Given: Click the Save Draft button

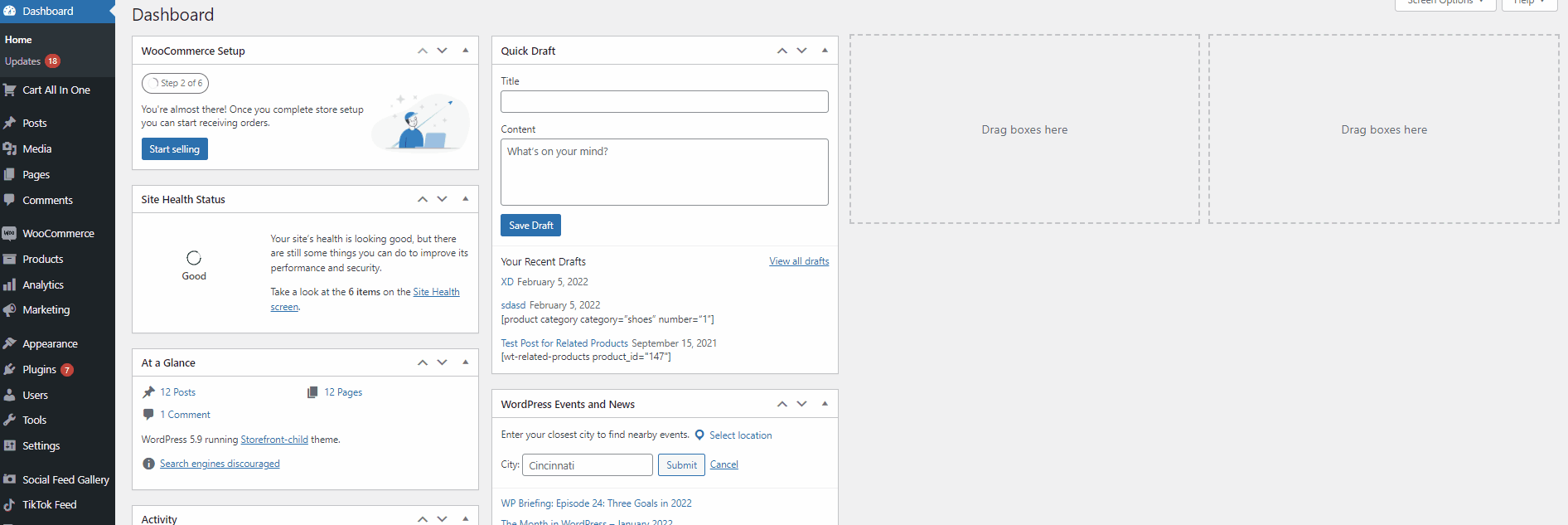Looking at the screenshot, I should [530, 226].
